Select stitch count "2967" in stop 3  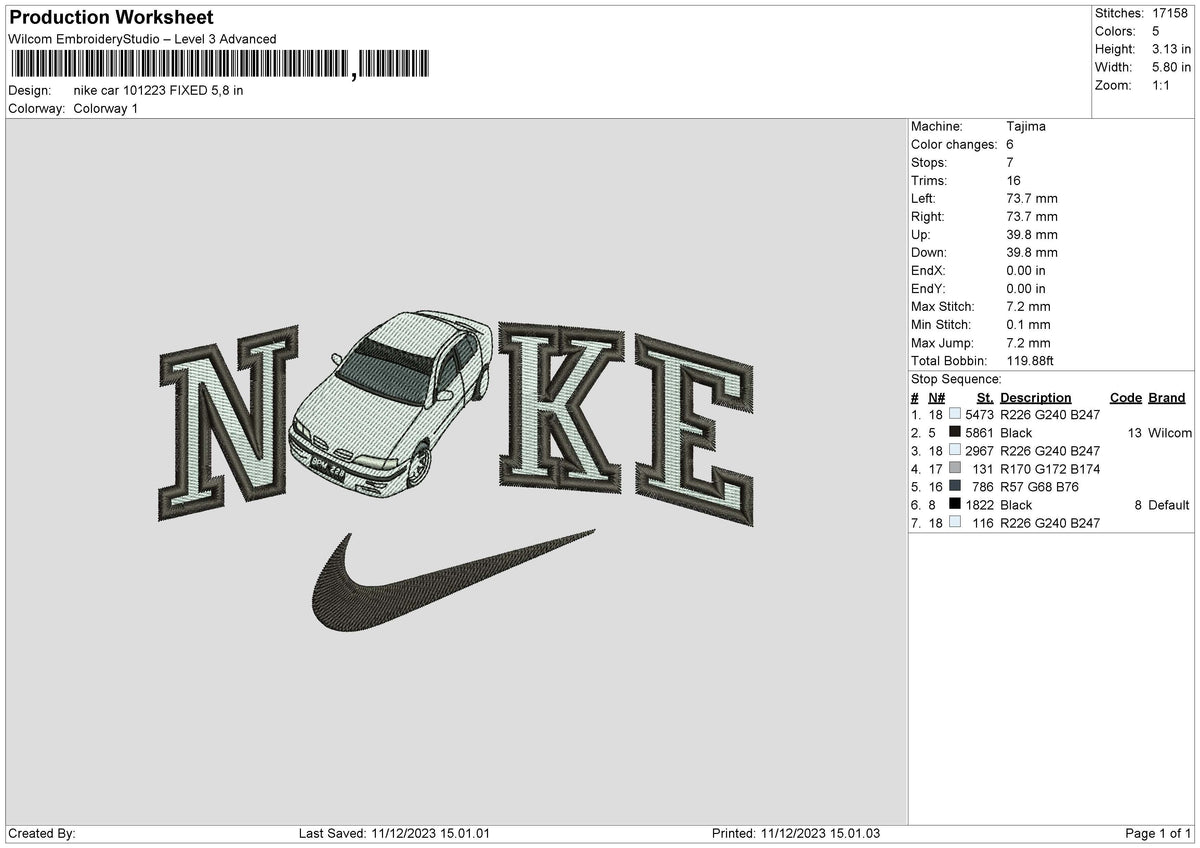coord(980,451)
